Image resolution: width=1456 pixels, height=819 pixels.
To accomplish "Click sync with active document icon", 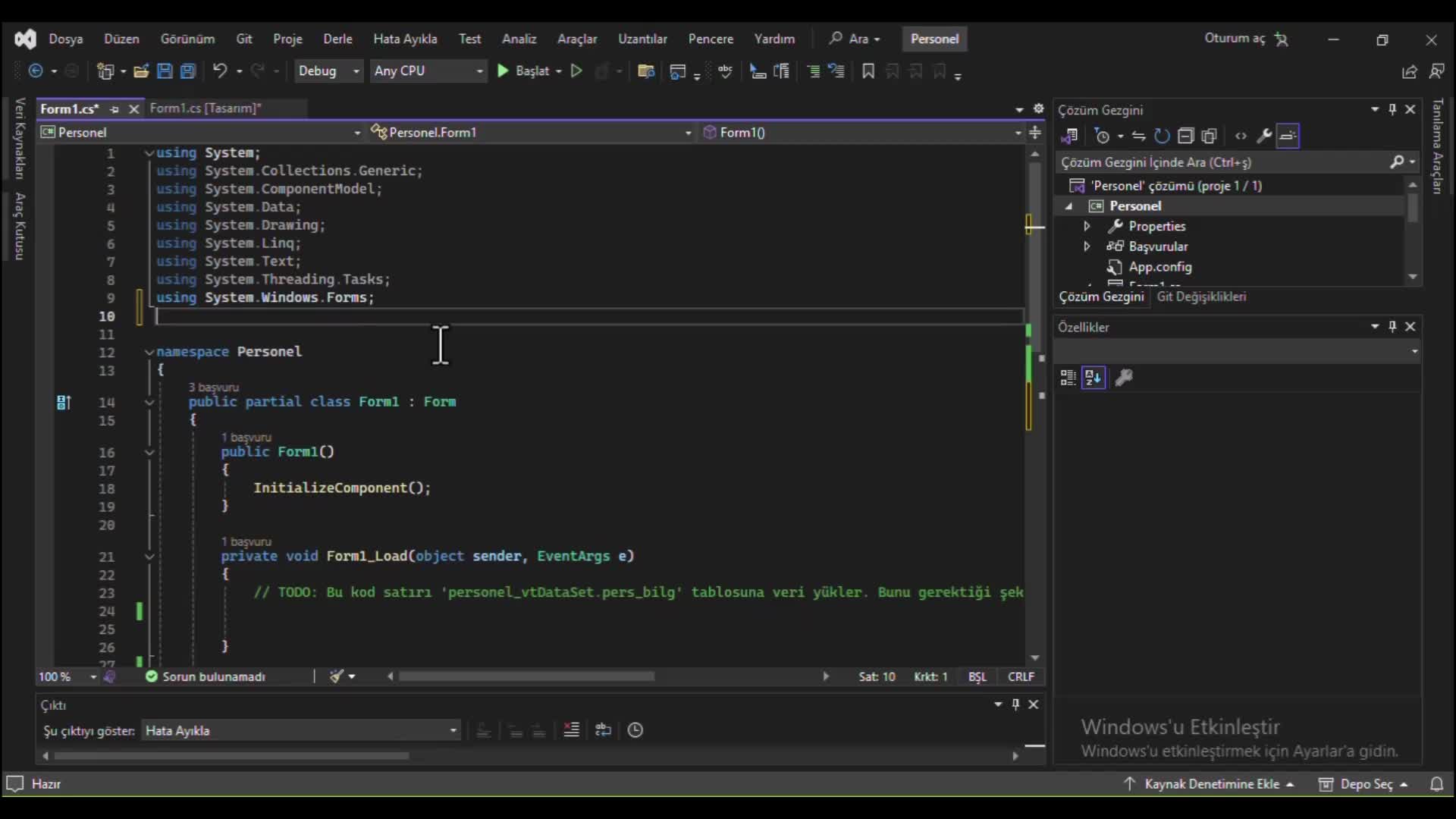I will tap(1138, 136).
